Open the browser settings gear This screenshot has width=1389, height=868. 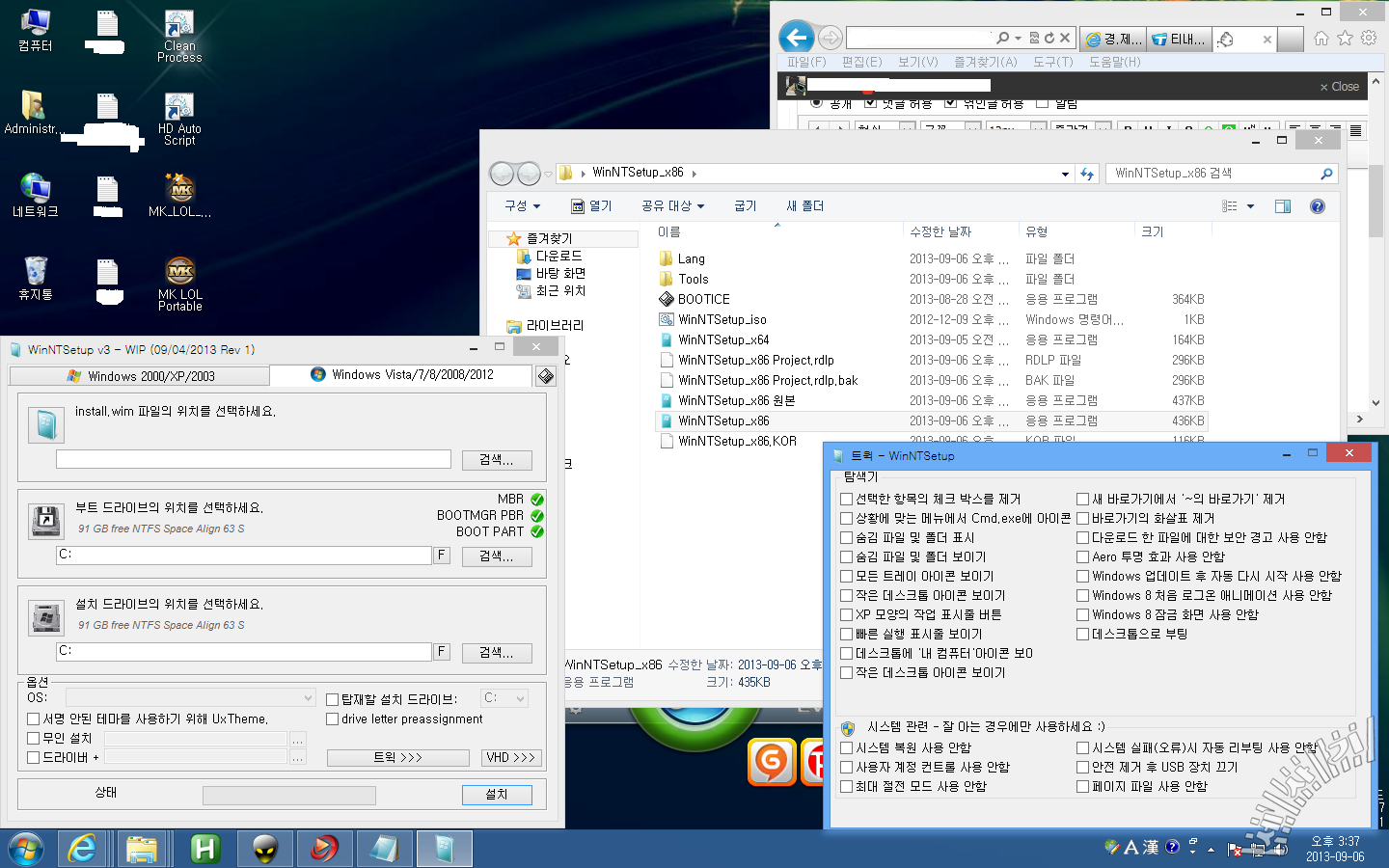pos(1369,38)
